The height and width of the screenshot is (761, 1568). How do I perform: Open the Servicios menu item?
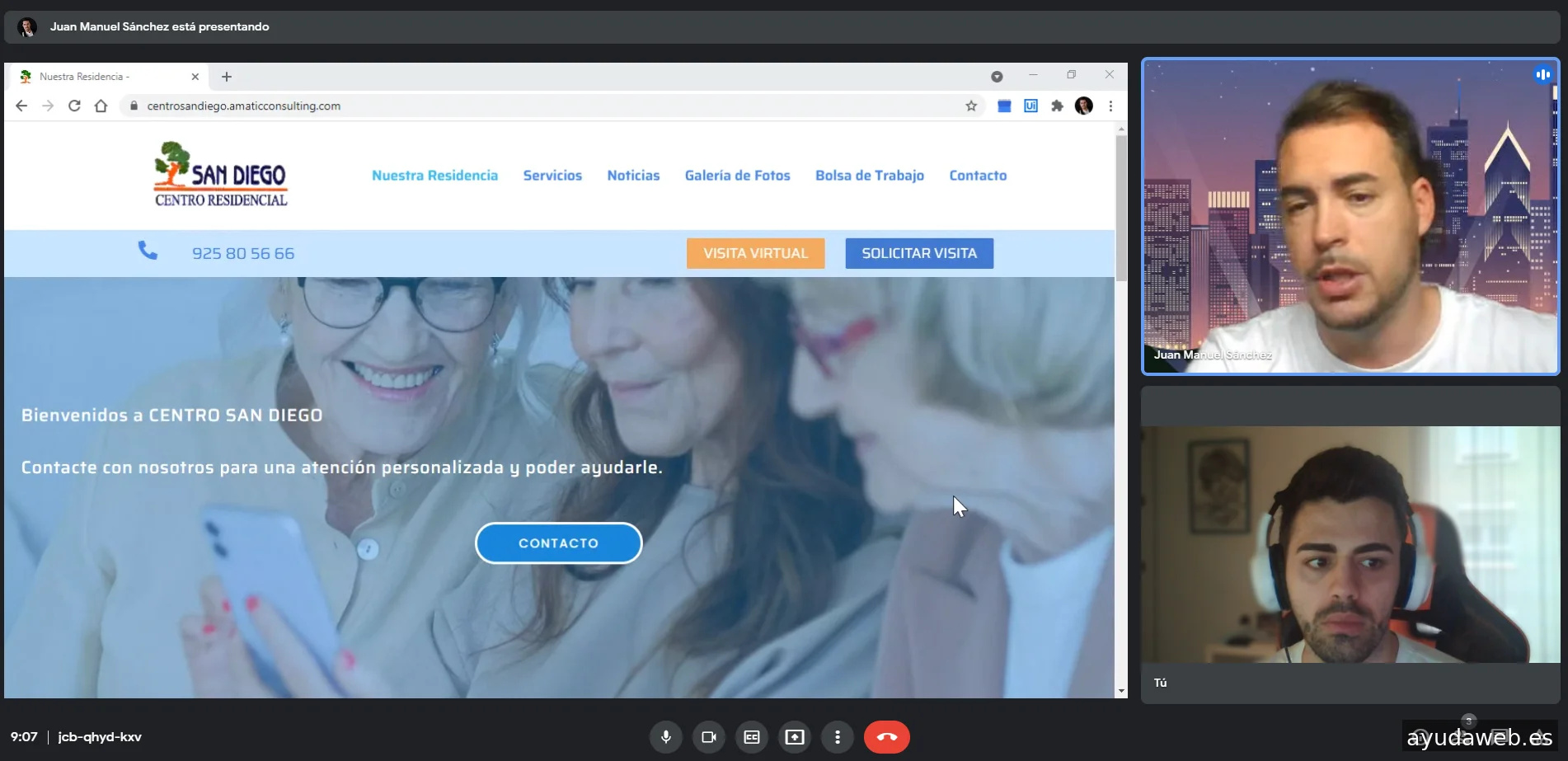click(x=552, y=176)
